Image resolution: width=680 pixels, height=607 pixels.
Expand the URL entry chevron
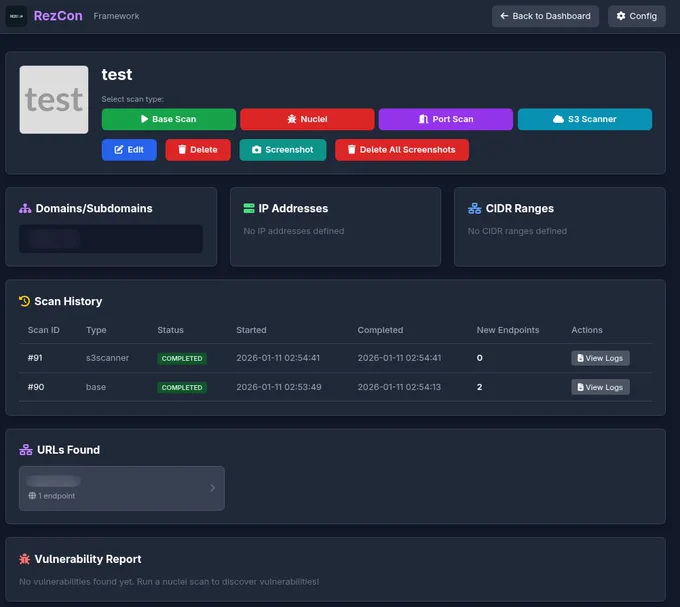click(x=212, y=488)
